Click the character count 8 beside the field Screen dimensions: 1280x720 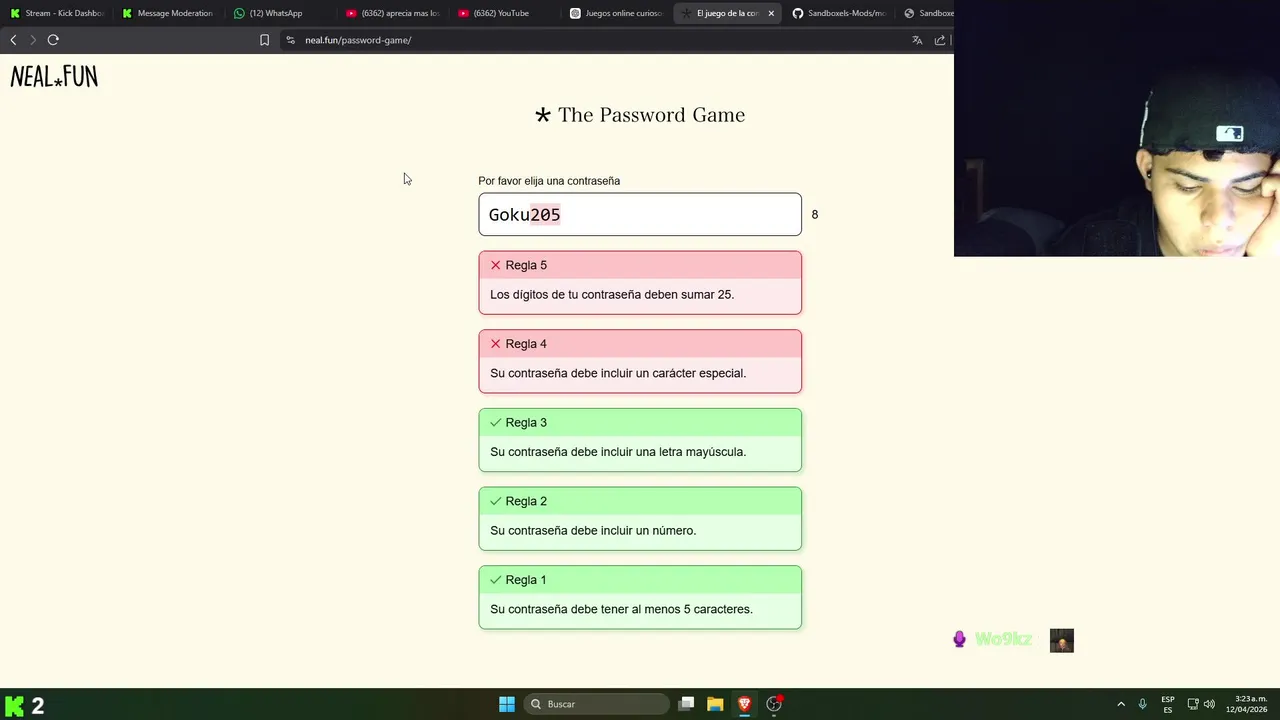(815, 215)
